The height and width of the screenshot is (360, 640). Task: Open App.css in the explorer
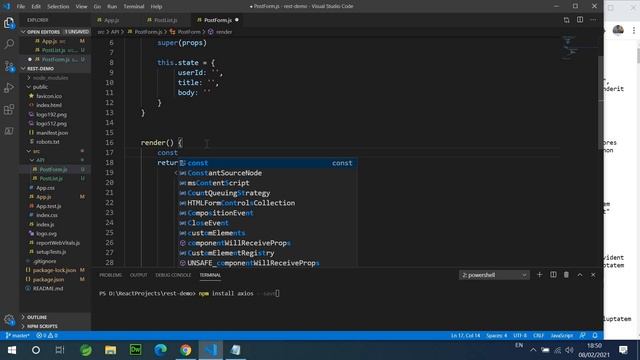(x=45, y=188)
